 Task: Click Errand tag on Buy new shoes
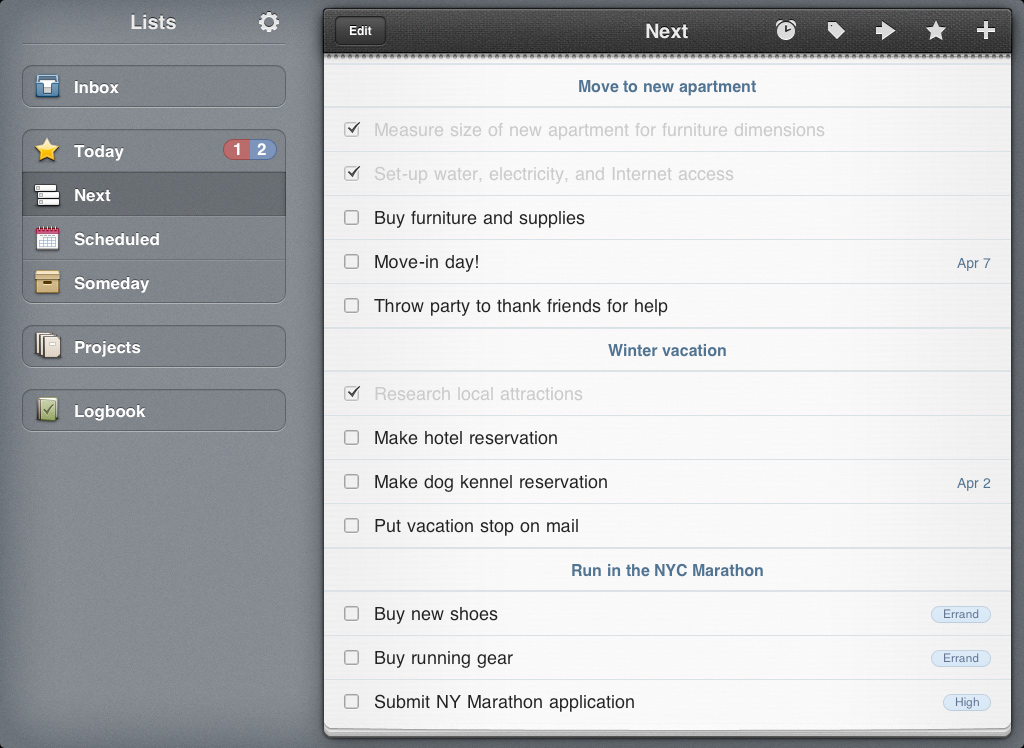961,614
